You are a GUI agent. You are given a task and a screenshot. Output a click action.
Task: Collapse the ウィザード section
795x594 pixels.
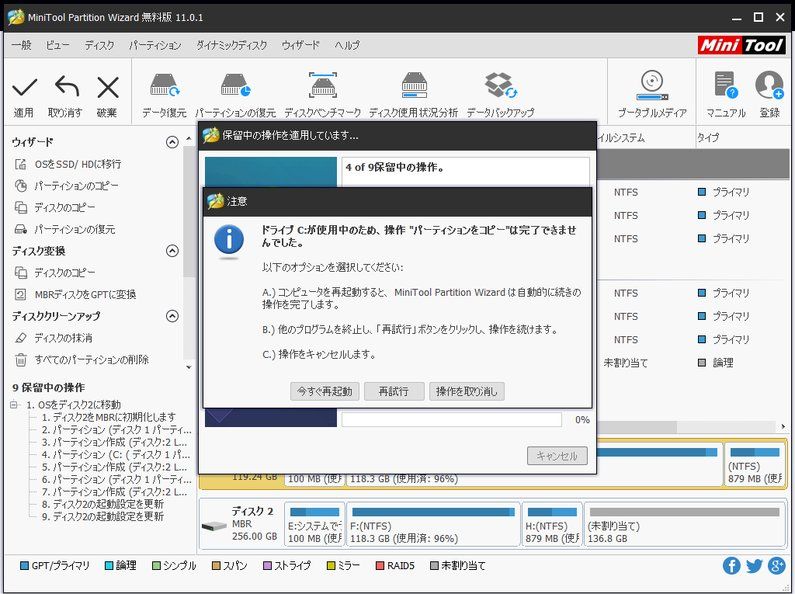[172, 142]
